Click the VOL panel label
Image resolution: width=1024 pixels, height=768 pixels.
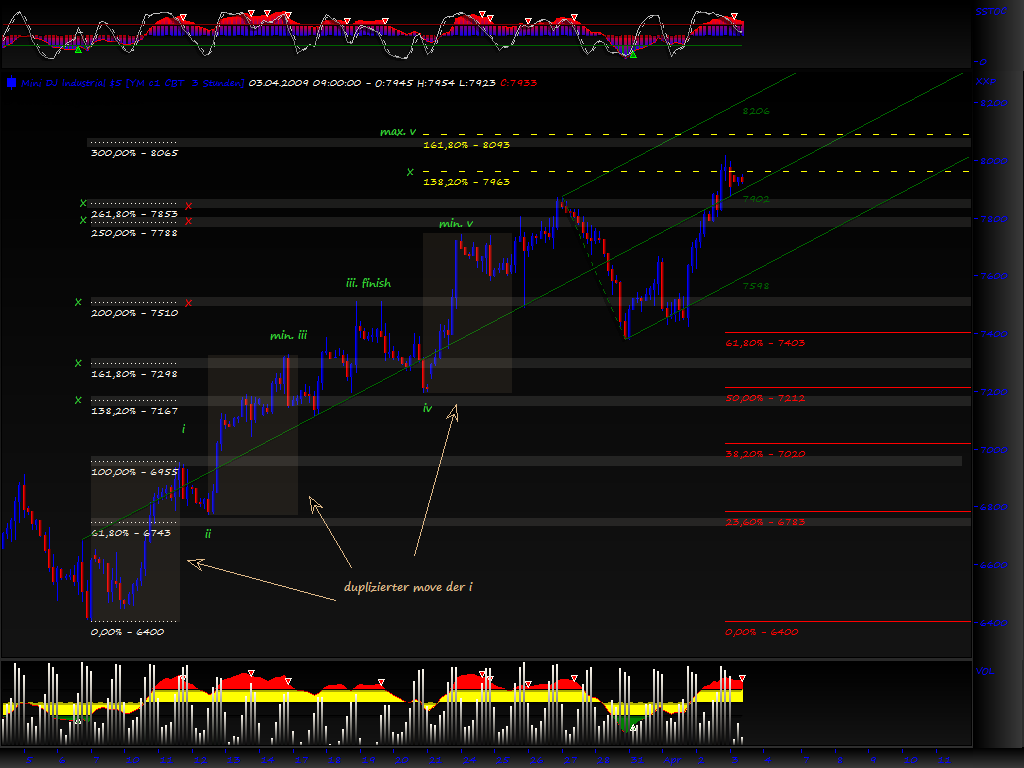pyautogui.click(x=984, y=671)
